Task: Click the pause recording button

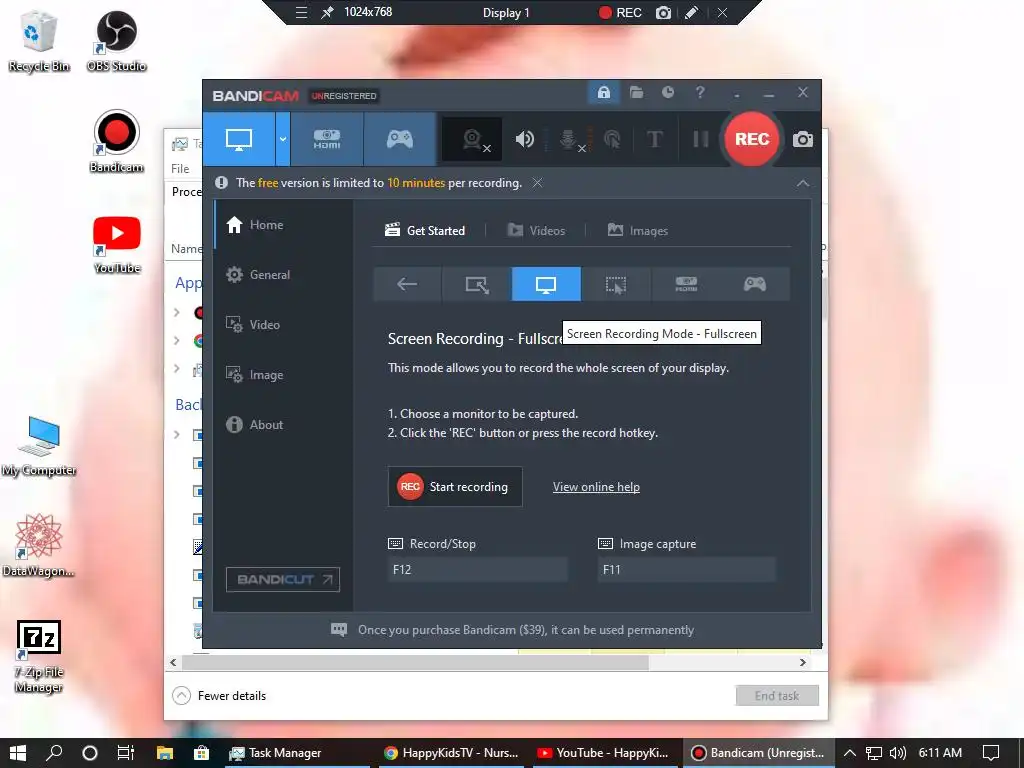Action: (x=700, y=139)
